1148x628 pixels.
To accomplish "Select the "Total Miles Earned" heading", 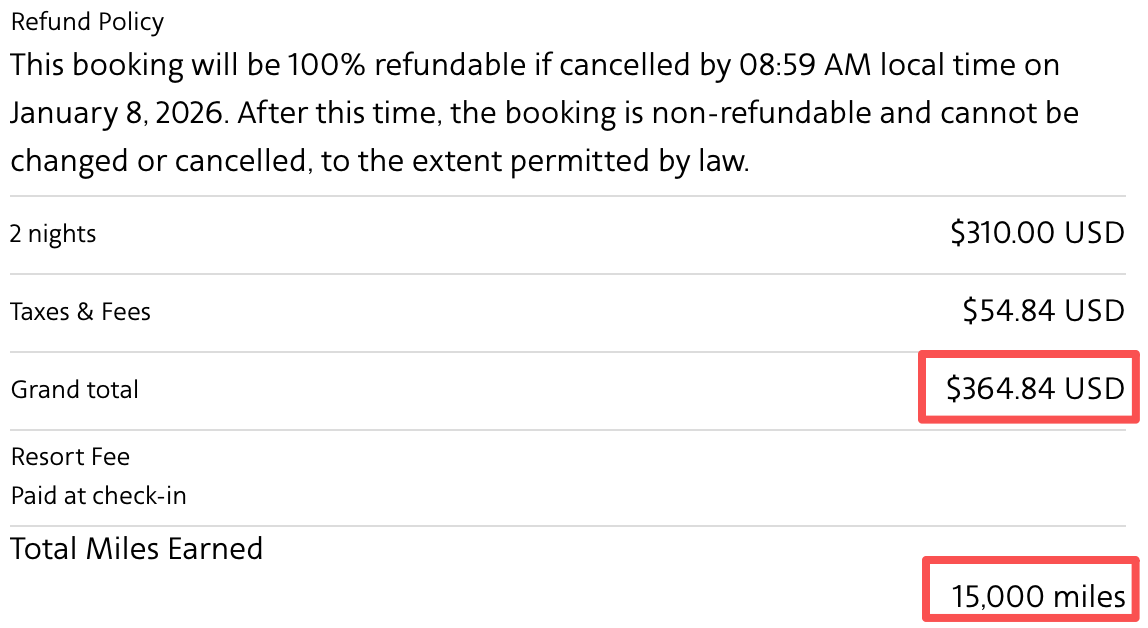I will point(137,548).
